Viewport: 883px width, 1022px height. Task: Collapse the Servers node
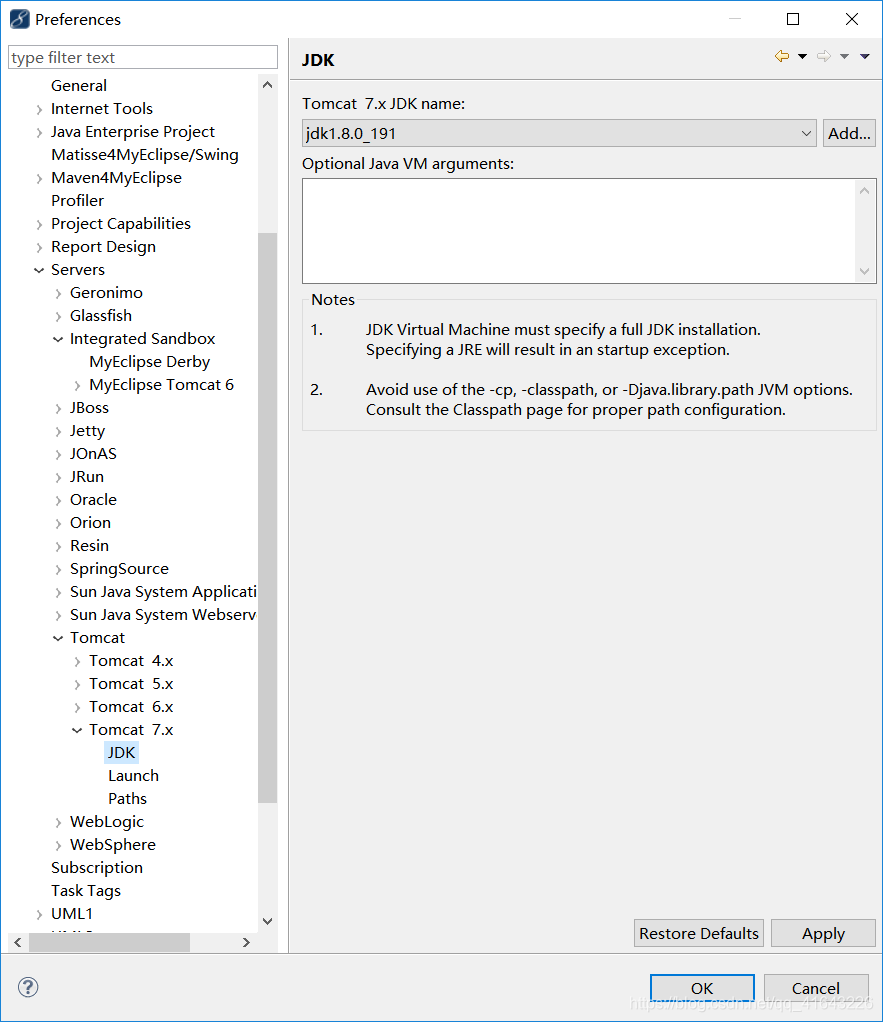39,270
